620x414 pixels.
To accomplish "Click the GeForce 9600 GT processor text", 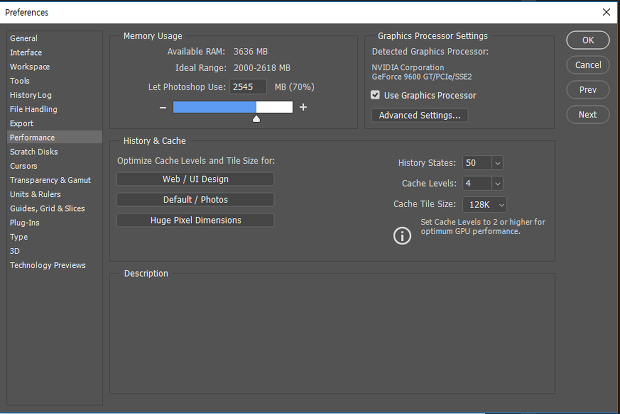I will [x=422, y=77].
